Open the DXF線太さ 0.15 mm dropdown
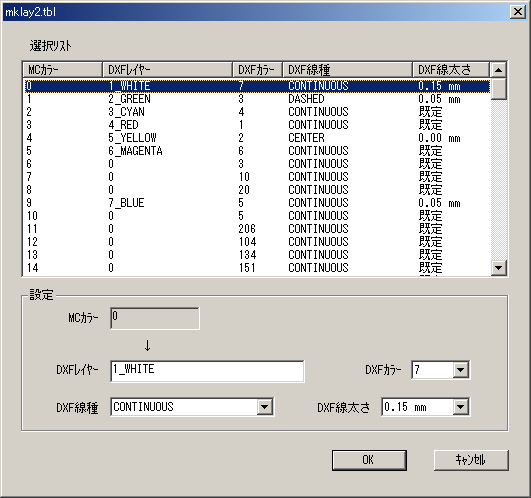531x498 pixels. (x=461, y=407)
